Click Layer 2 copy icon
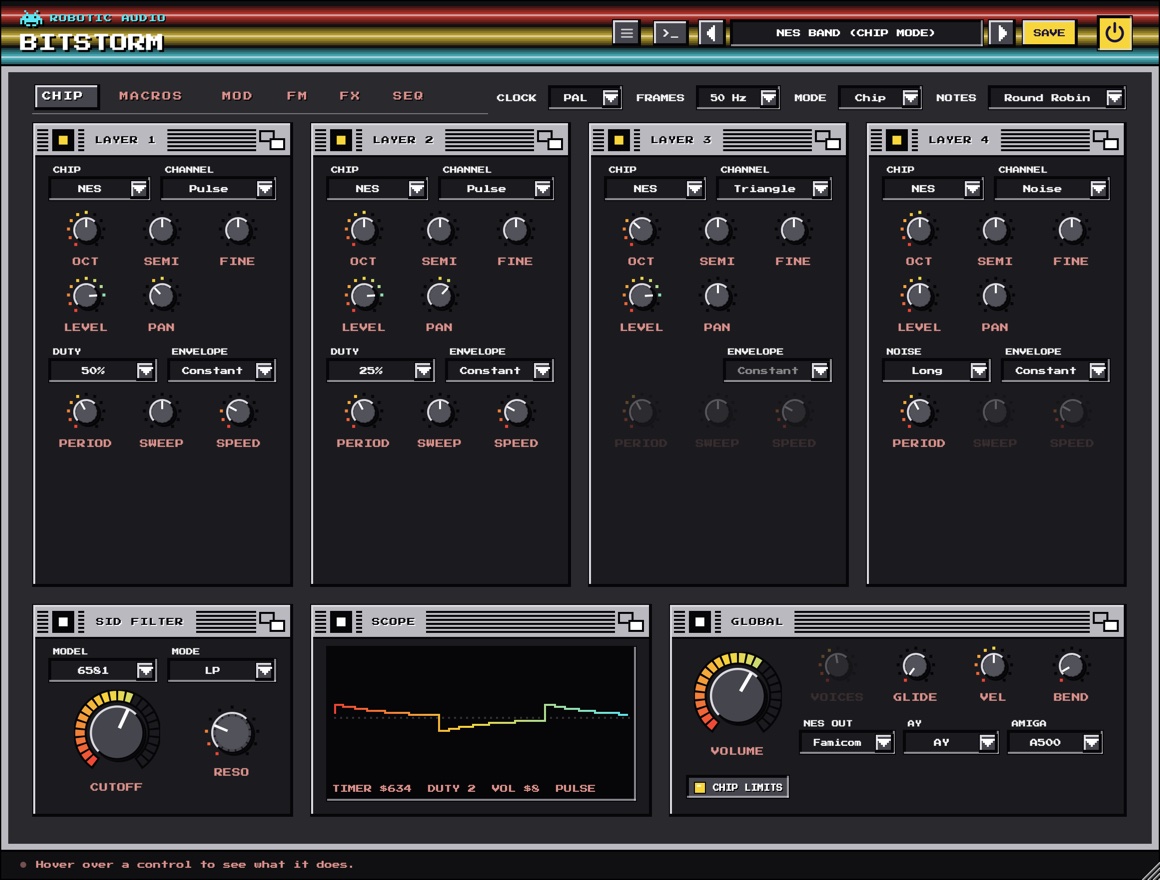Image resolution: width=1160 pixels, height=880 pixels. (550, 140)
